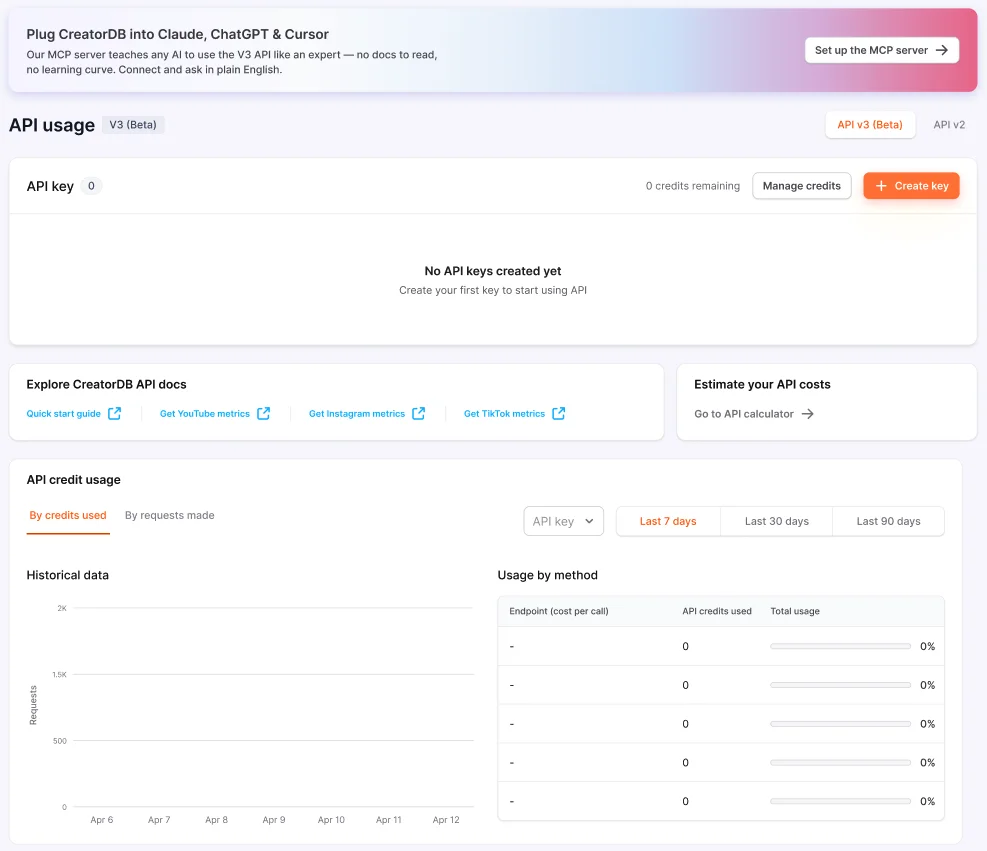The image size is (987, 851).
Task: Open external link icon beside Quick start guide
Action: [115, 414]
